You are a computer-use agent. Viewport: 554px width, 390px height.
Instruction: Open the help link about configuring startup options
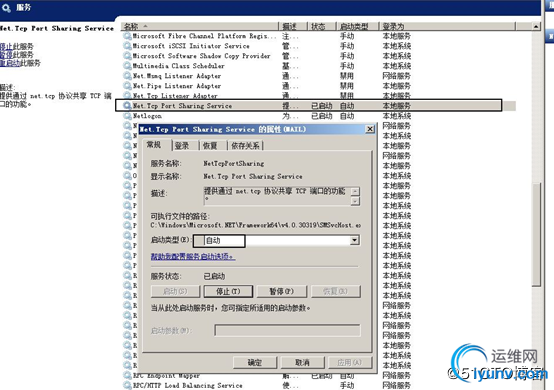coord(193,256)
